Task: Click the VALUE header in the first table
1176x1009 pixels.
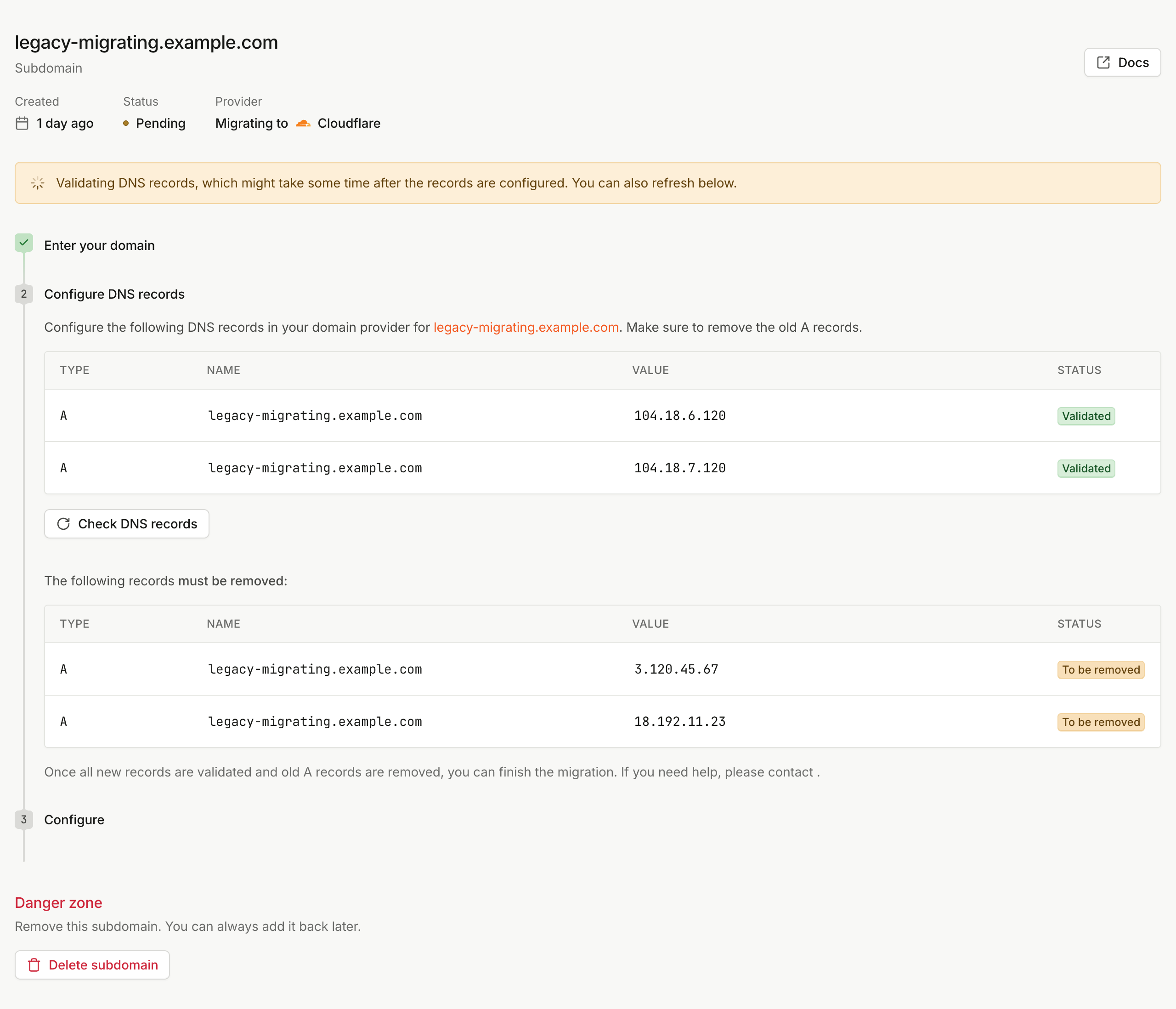Action: [650, 370]
